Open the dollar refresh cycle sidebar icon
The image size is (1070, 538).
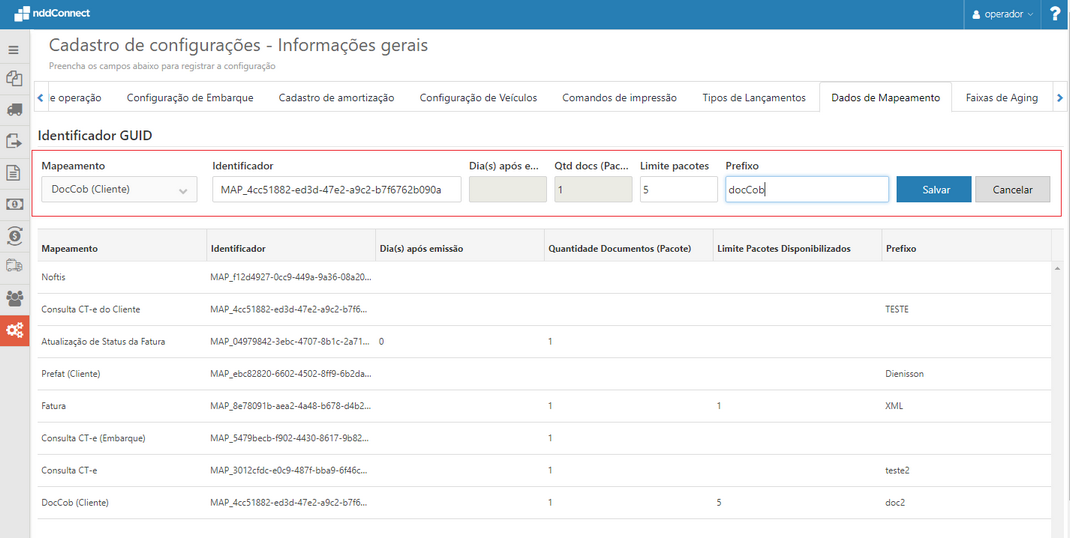pyautogui.click(x=14, y=236)
